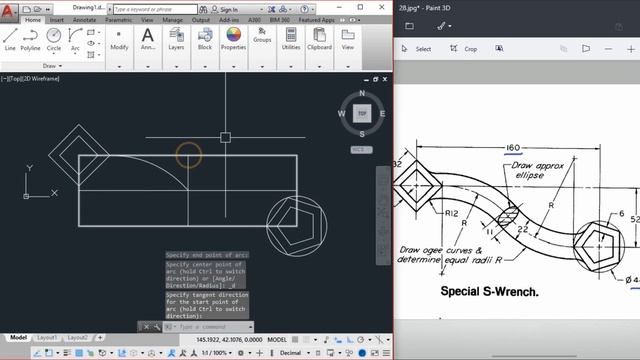Click the keyword search input field

click(155, 9)
